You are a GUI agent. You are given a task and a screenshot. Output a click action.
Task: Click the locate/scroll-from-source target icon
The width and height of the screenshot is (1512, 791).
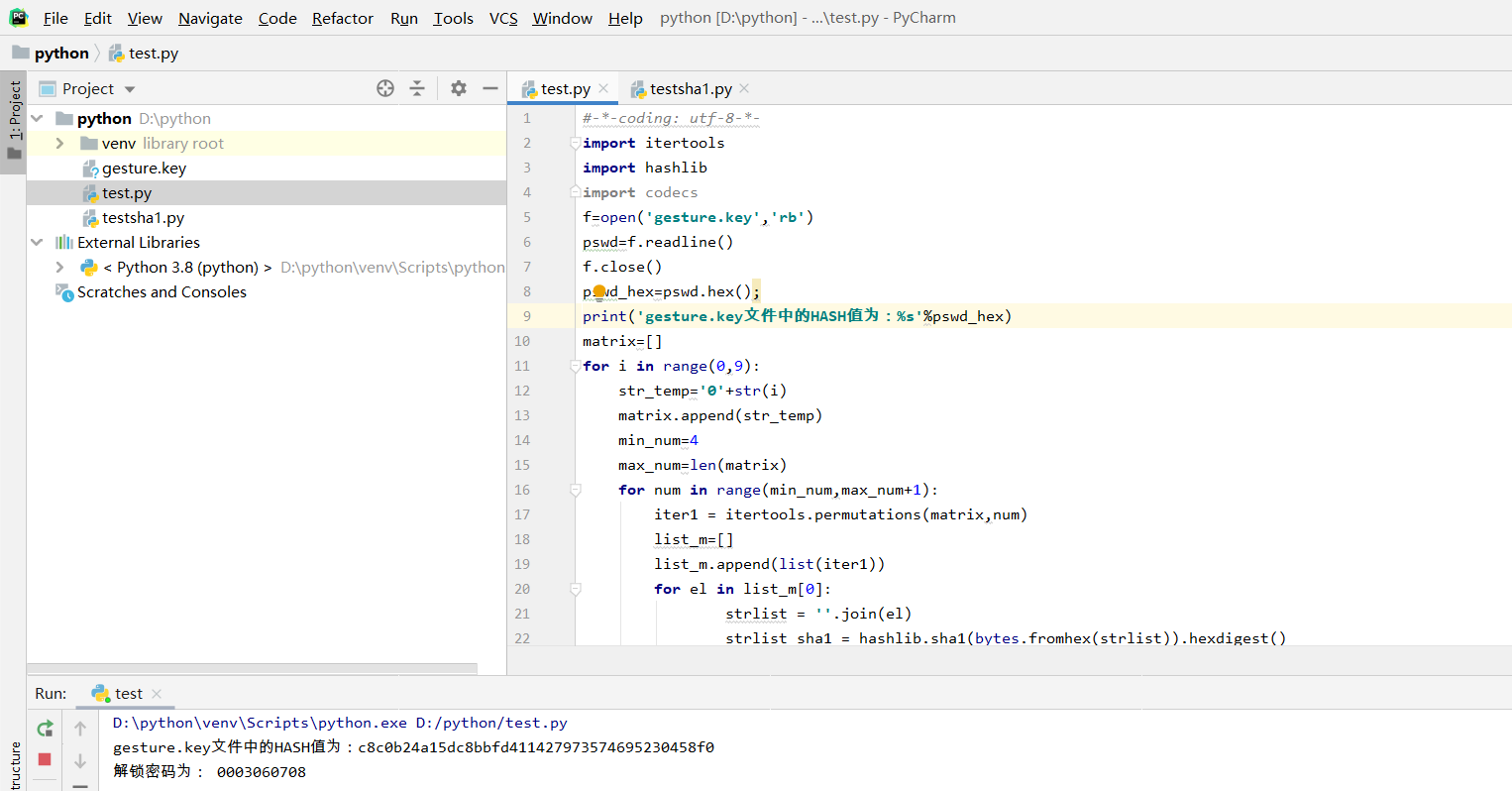coord(385,88)
